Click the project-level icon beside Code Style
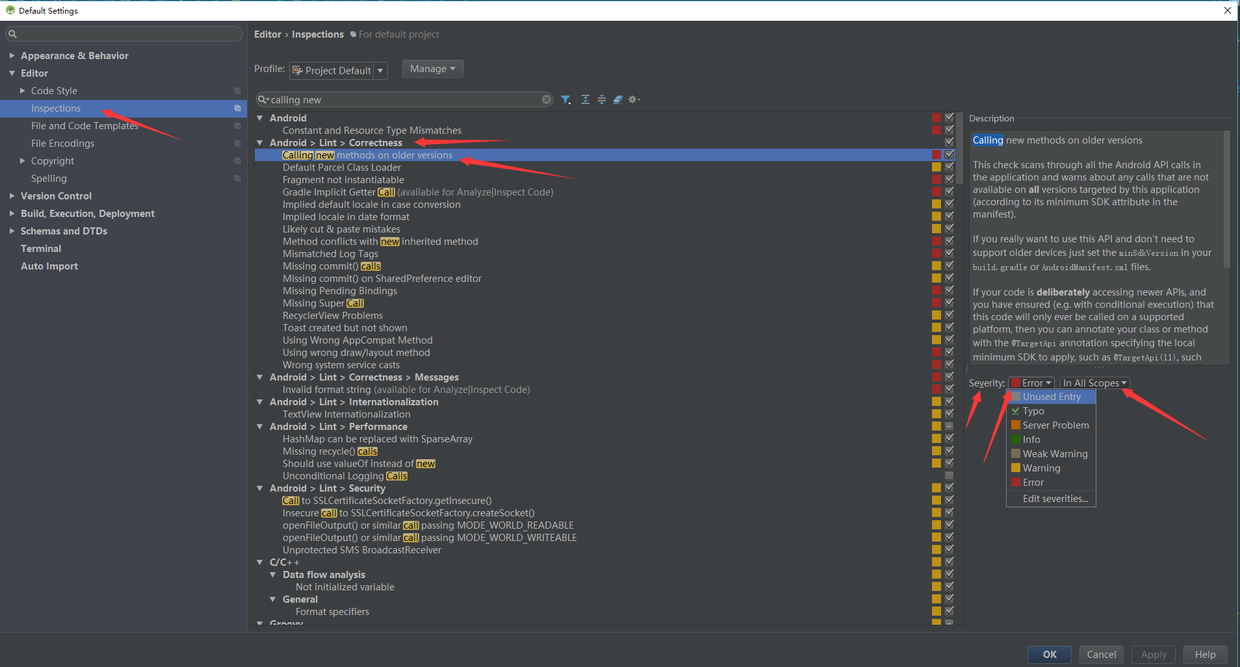This screenshot has width=1240, height=667. (x=237, y=91)
